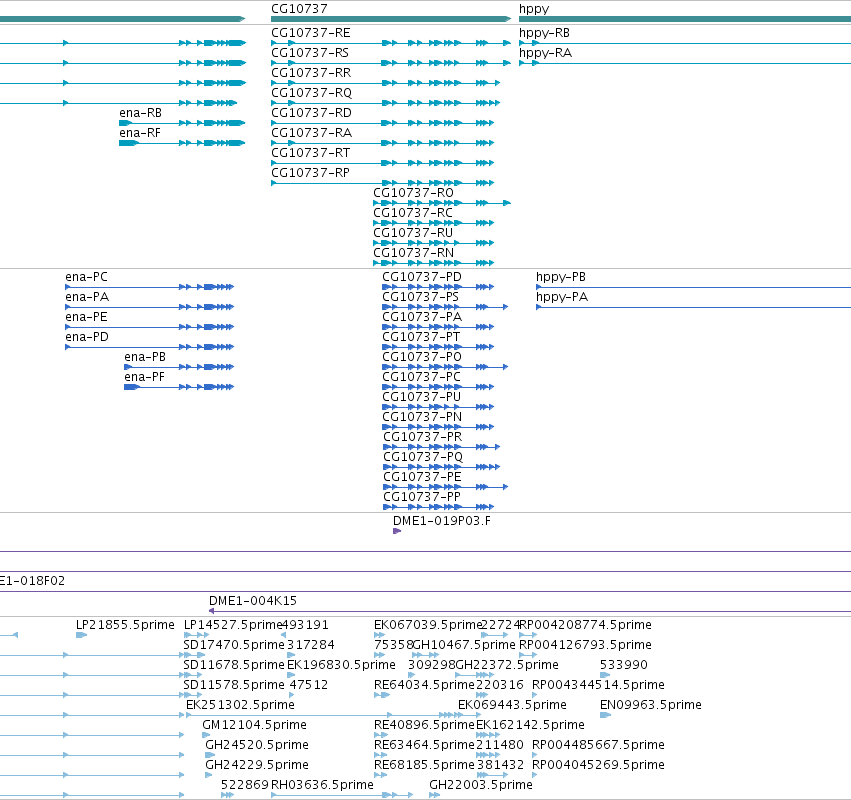Select protein label CG10737-PQ

pyautogui.click(x=423, y=457)
